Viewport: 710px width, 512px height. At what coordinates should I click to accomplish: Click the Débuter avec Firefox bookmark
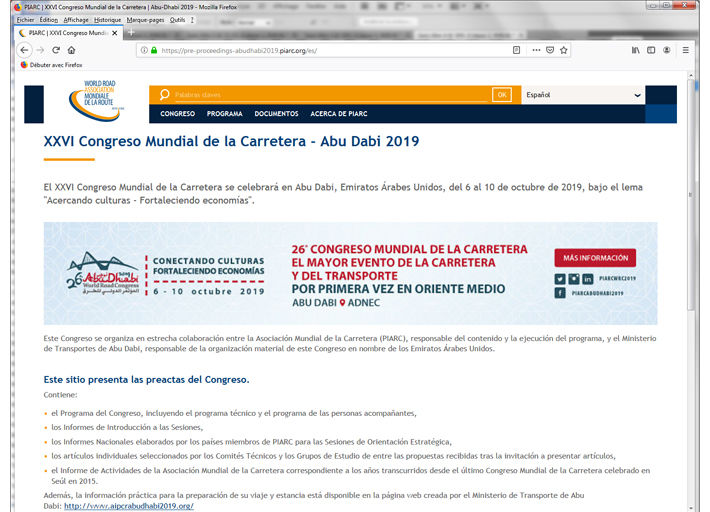point(52,65)
